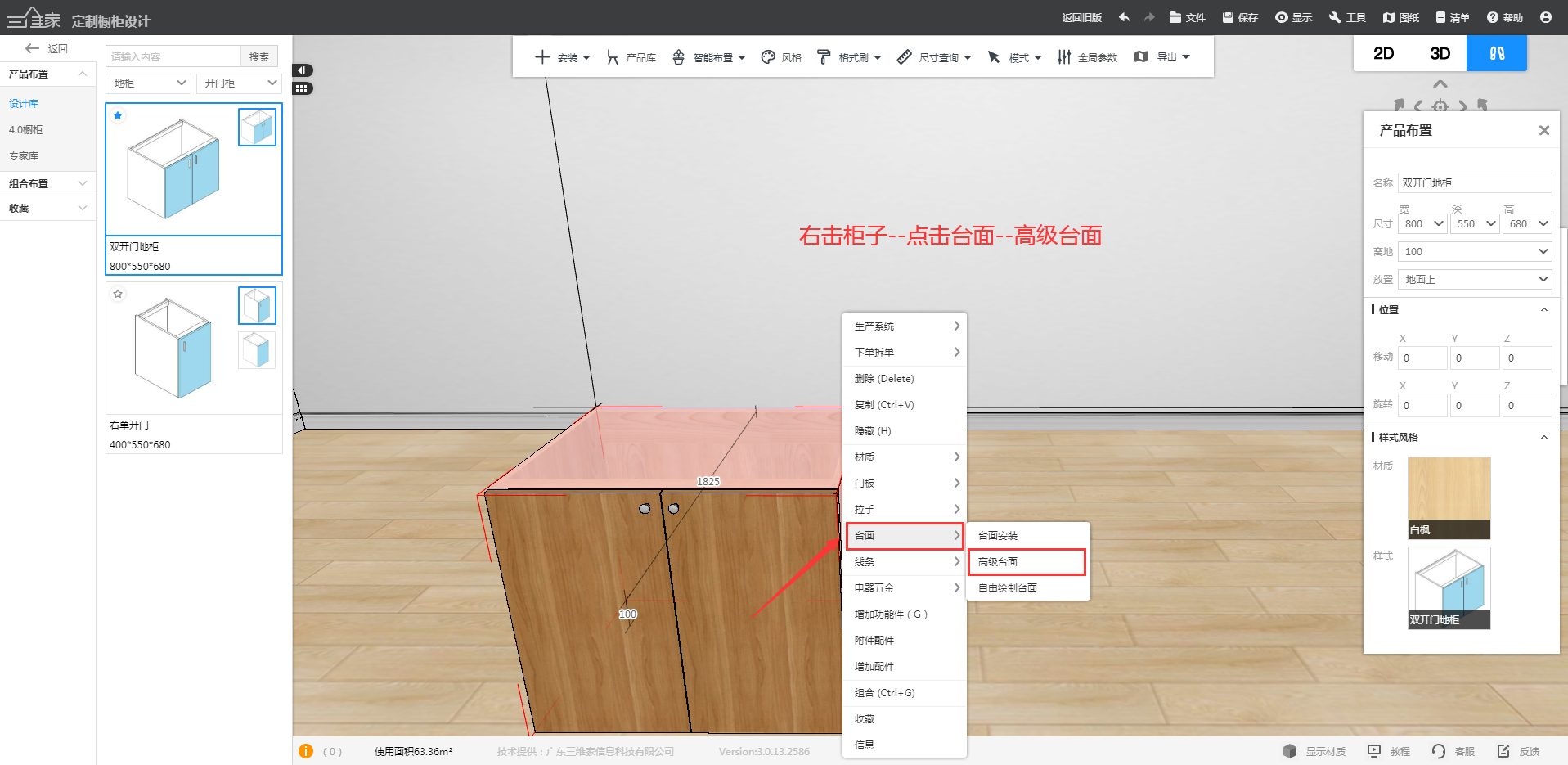Open 电器五金 submenu in context menu
This screenshot has height=765, width=1568.
[x=905, y=587]
